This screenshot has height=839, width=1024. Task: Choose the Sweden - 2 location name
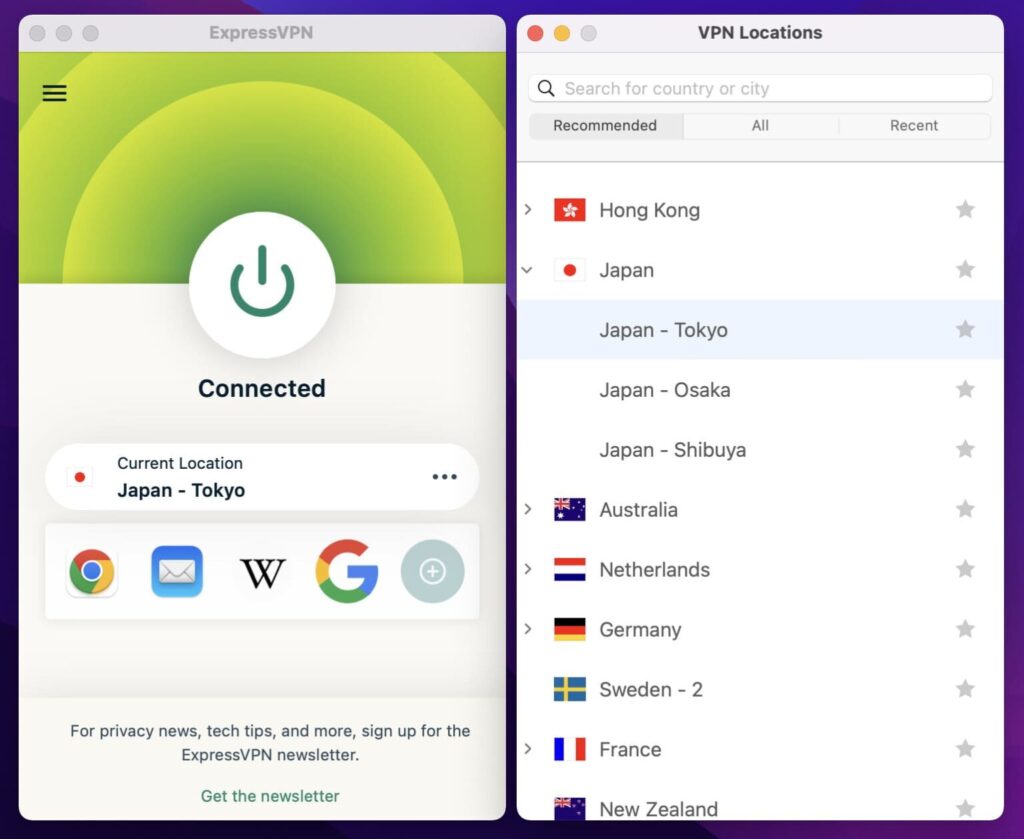click(651, 689)
